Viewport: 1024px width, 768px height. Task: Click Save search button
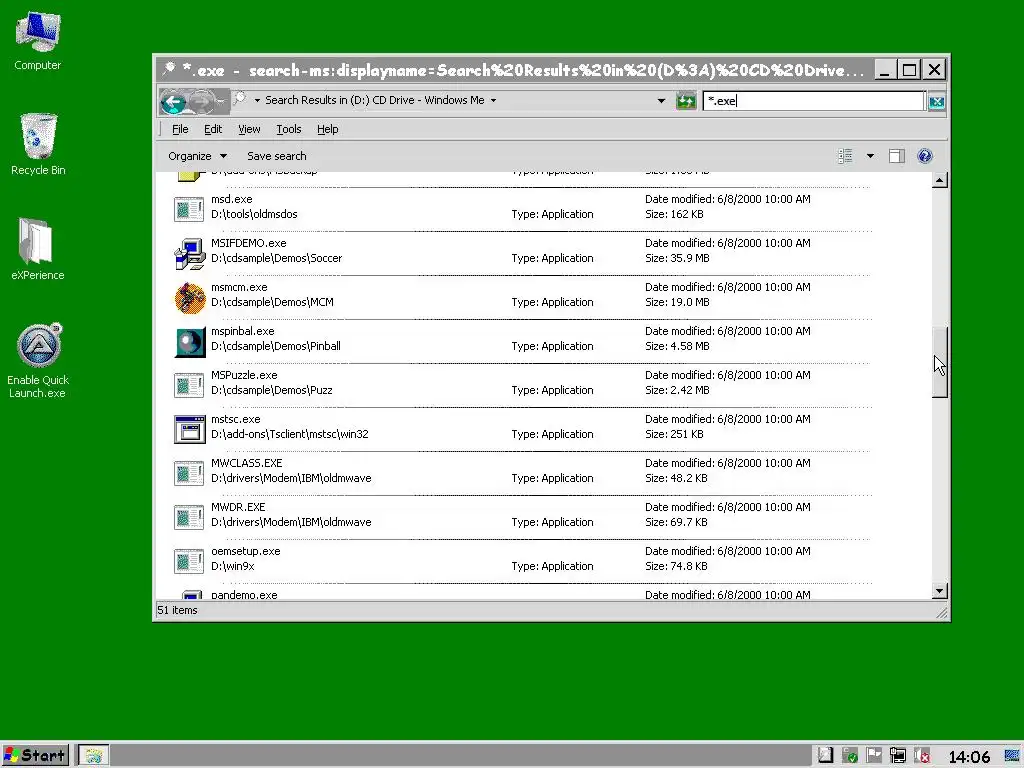pos(276,156)
